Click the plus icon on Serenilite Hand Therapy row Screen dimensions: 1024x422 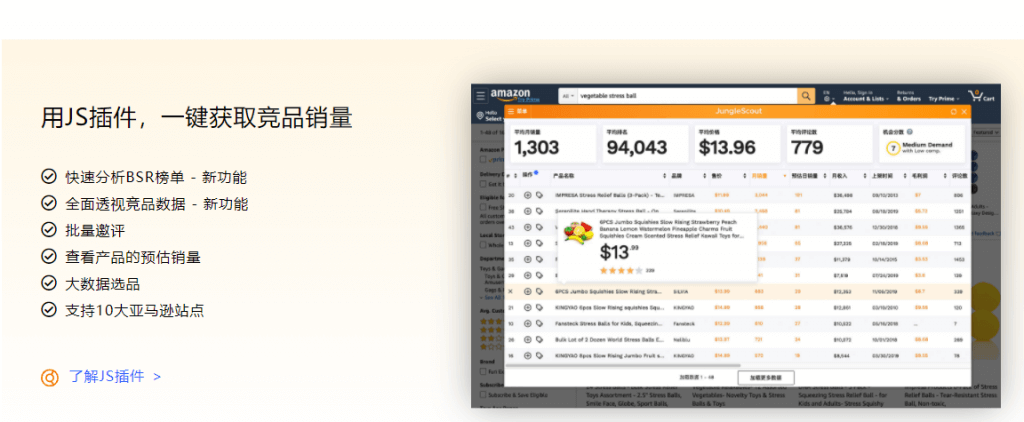[x=528, y=211]
